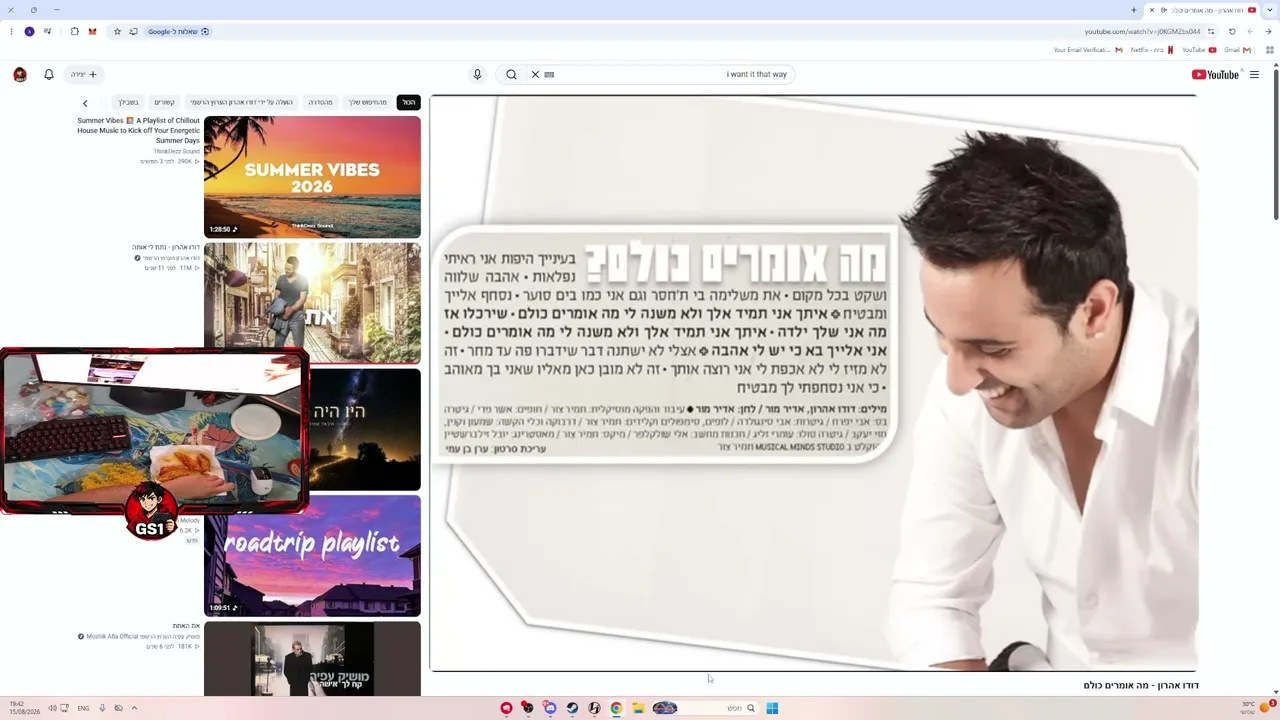Screen dimensions: 1280x720
Task: Clear the YouTube search box text
Action: click(535, 74)
